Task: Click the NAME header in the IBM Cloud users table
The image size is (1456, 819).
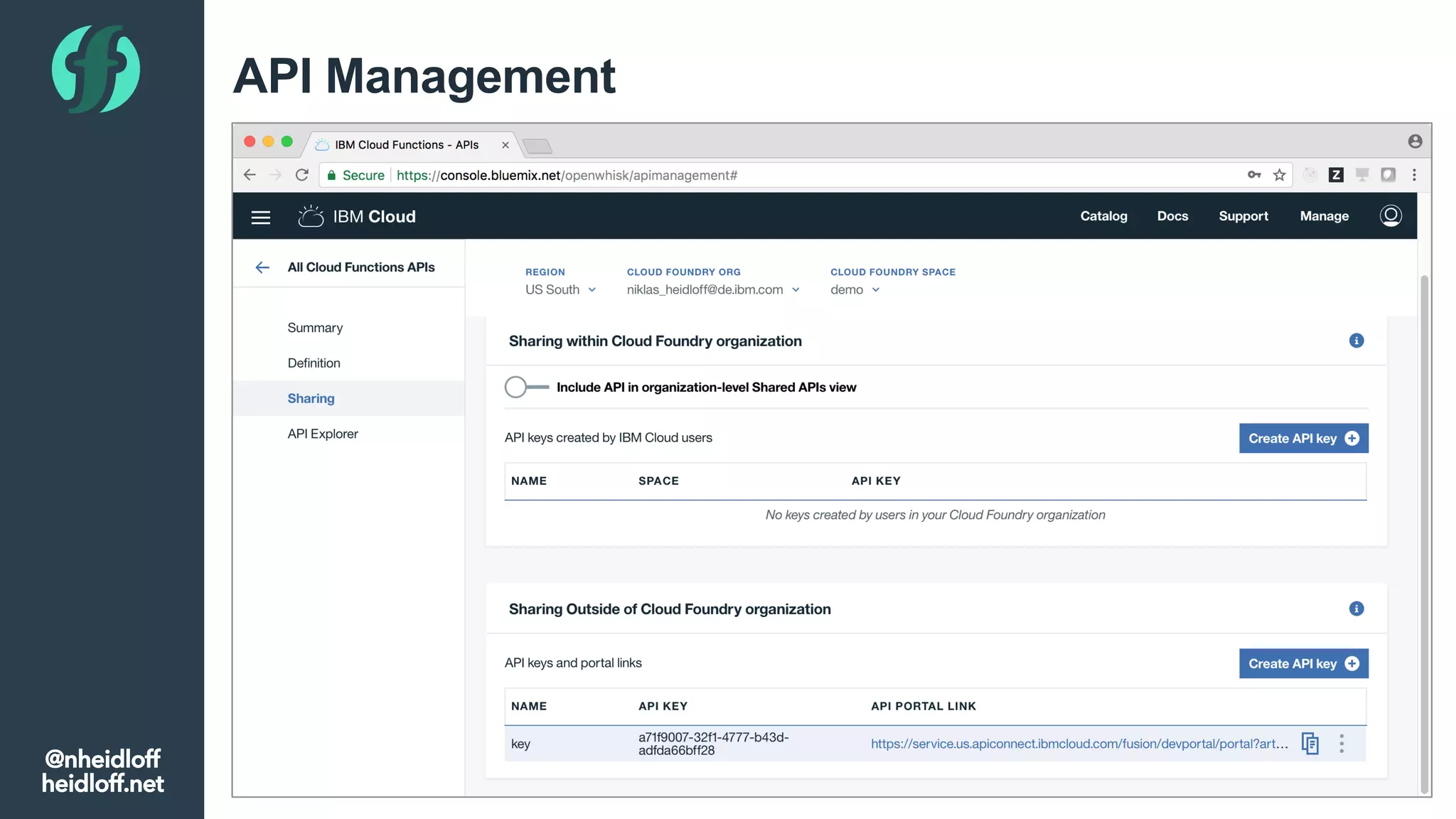Action: (529, 481)
